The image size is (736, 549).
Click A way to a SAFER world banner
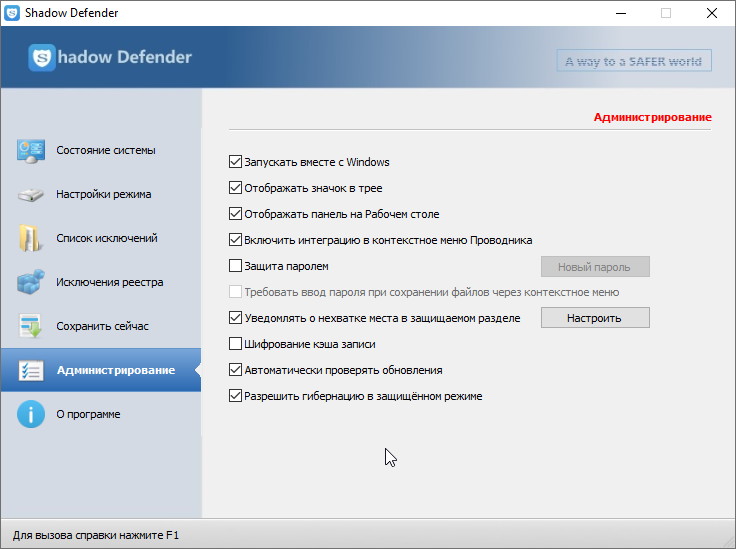[634, 61]
